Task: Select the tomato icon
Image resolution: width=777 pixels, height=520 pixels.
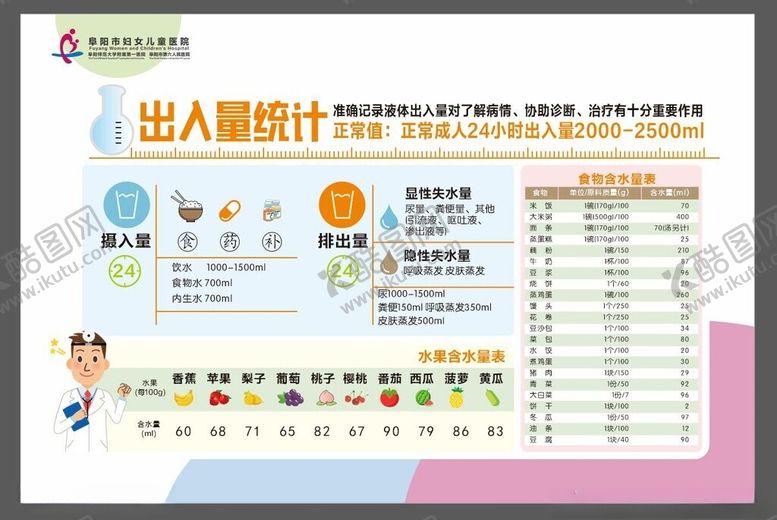Action: pyautogui.click(x=389, y=398)
